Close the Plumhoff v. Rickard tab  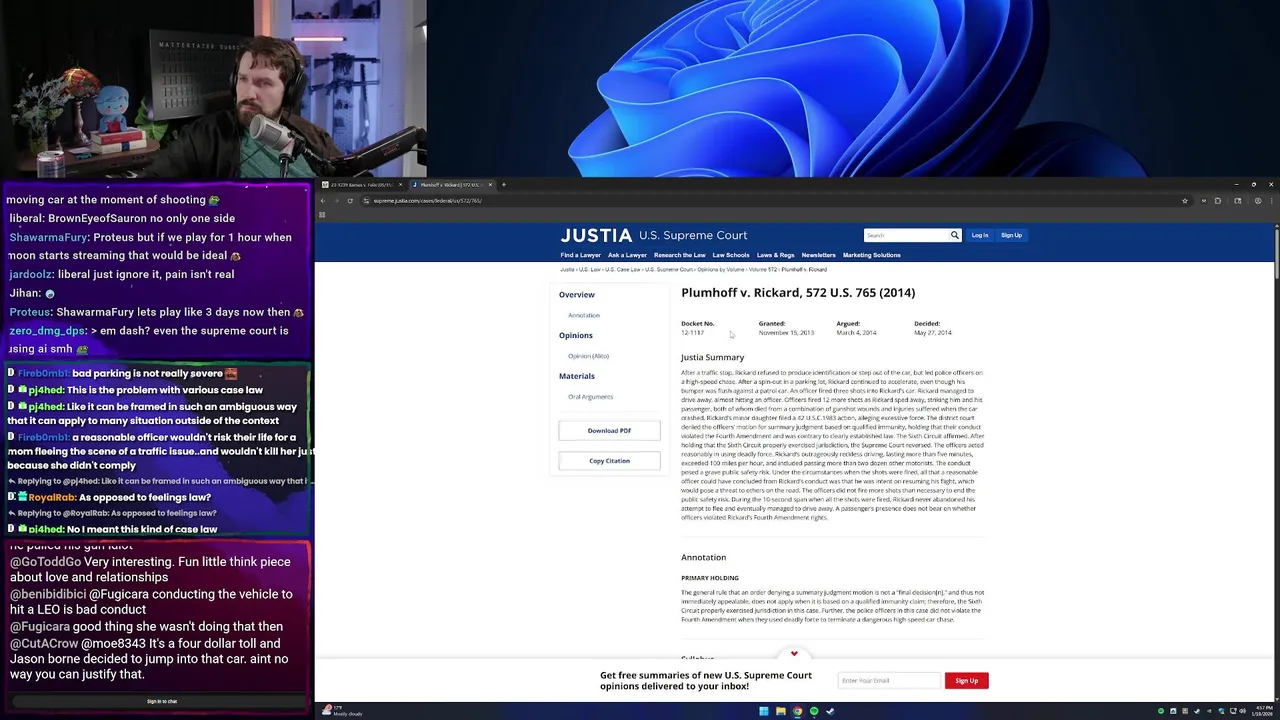(x=490, y=185)
